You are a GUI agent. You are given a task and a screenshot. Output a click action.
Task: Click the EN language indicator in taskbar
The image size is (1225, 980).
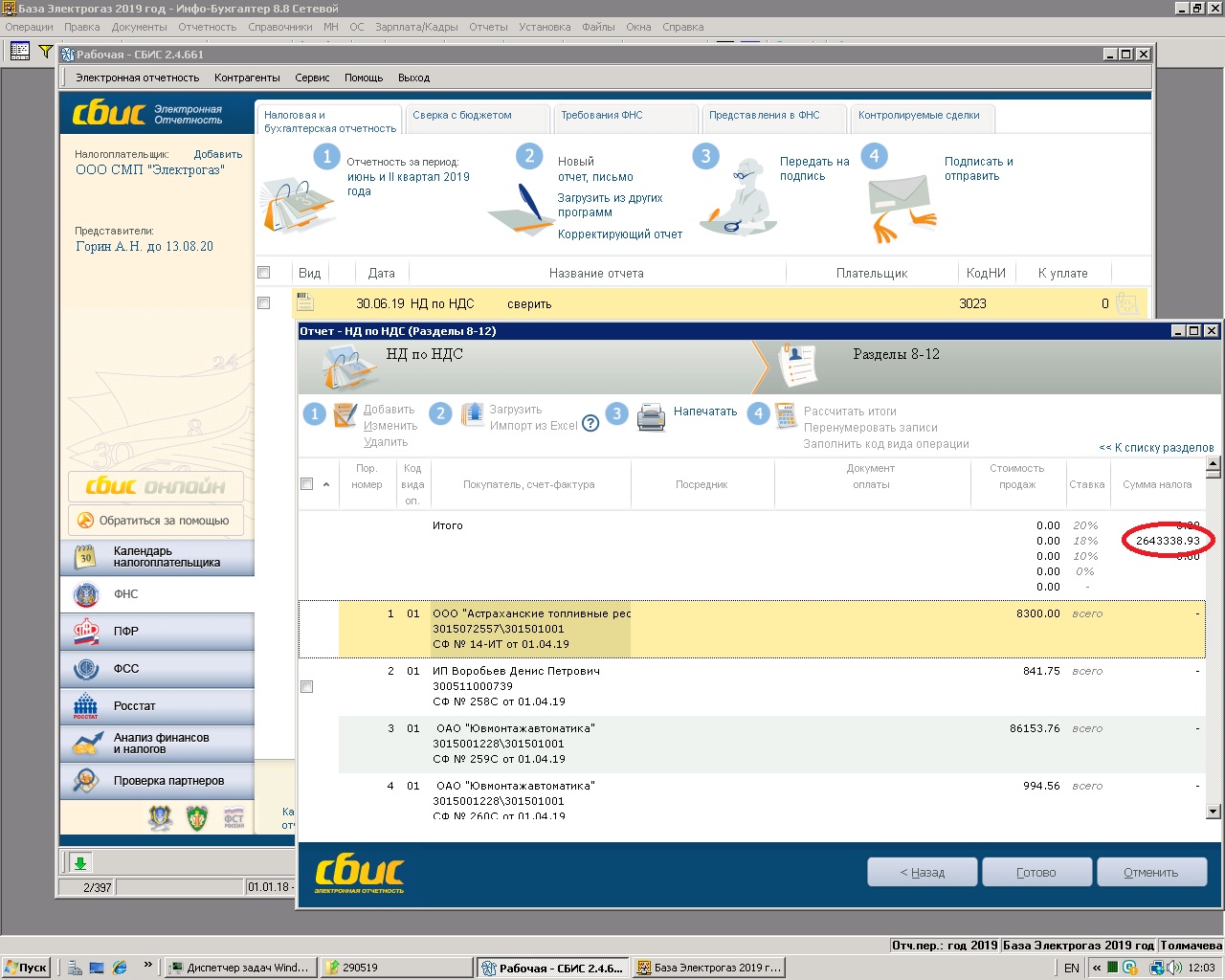tap(1072, 968)
